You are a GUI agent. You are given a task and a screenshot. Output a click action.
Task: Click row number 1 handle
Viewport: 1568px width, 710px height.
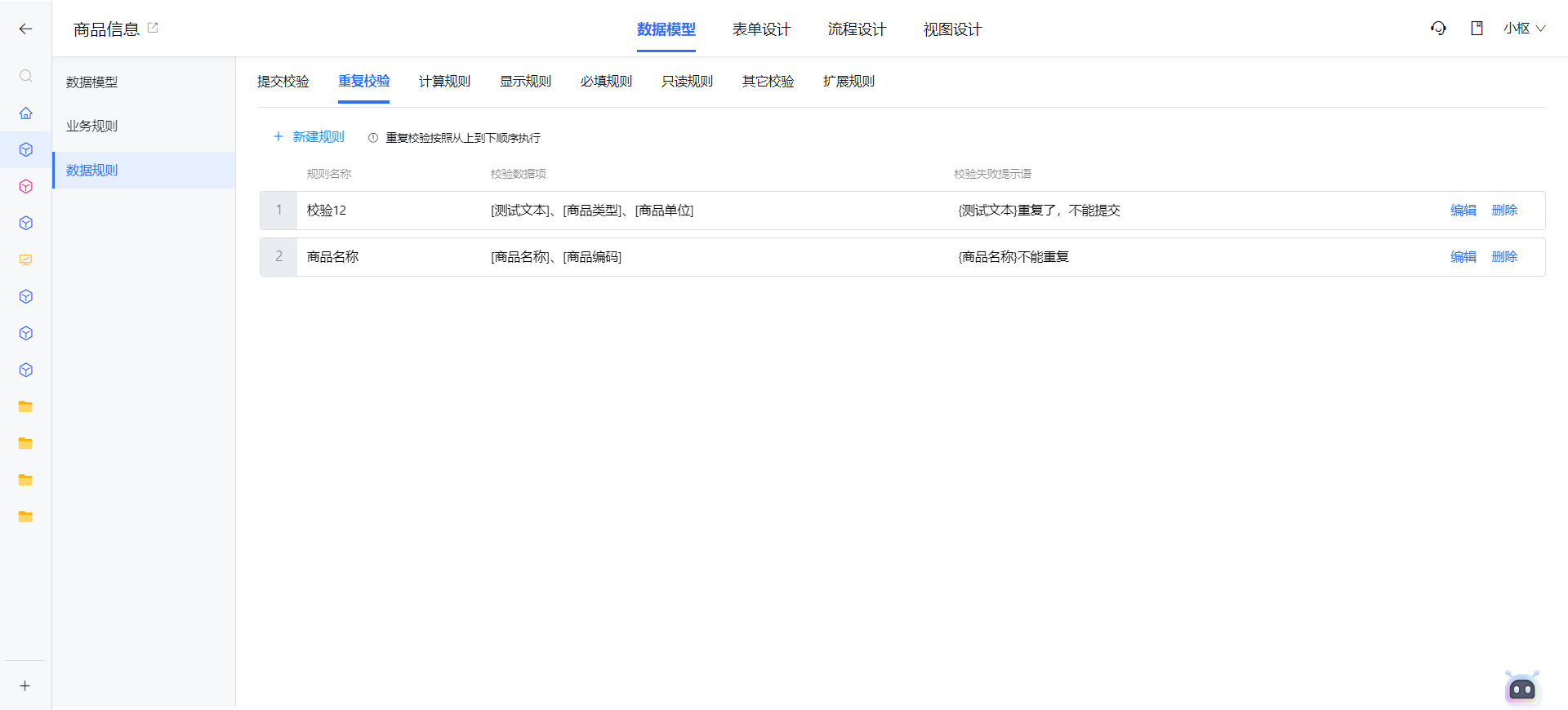click(278, 211)
